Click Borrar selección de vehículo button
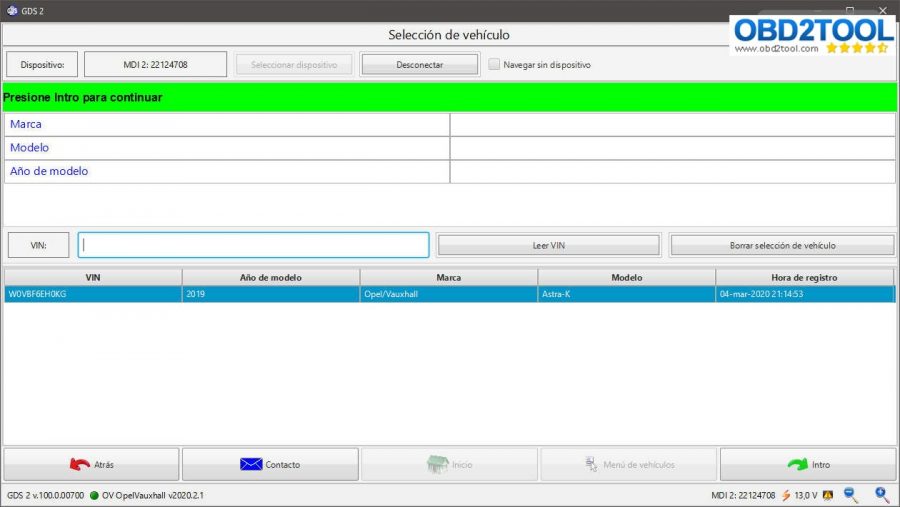This screenshot has height=507, width=900. click(x=782, y=245)
